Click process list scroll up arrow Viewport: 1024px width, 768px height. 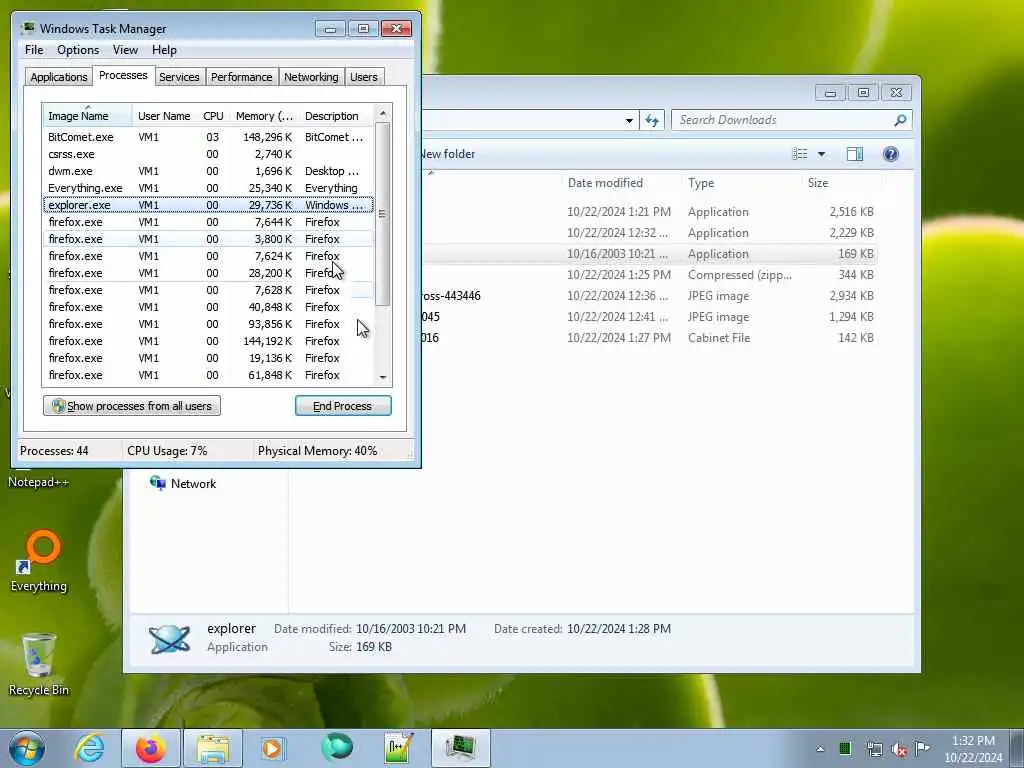(383, 114)
